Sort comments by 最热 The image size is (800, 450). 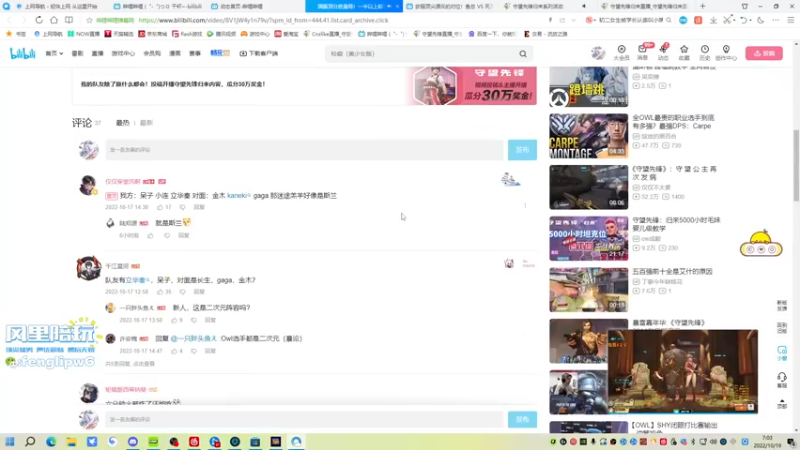click(x=122, y=123)
